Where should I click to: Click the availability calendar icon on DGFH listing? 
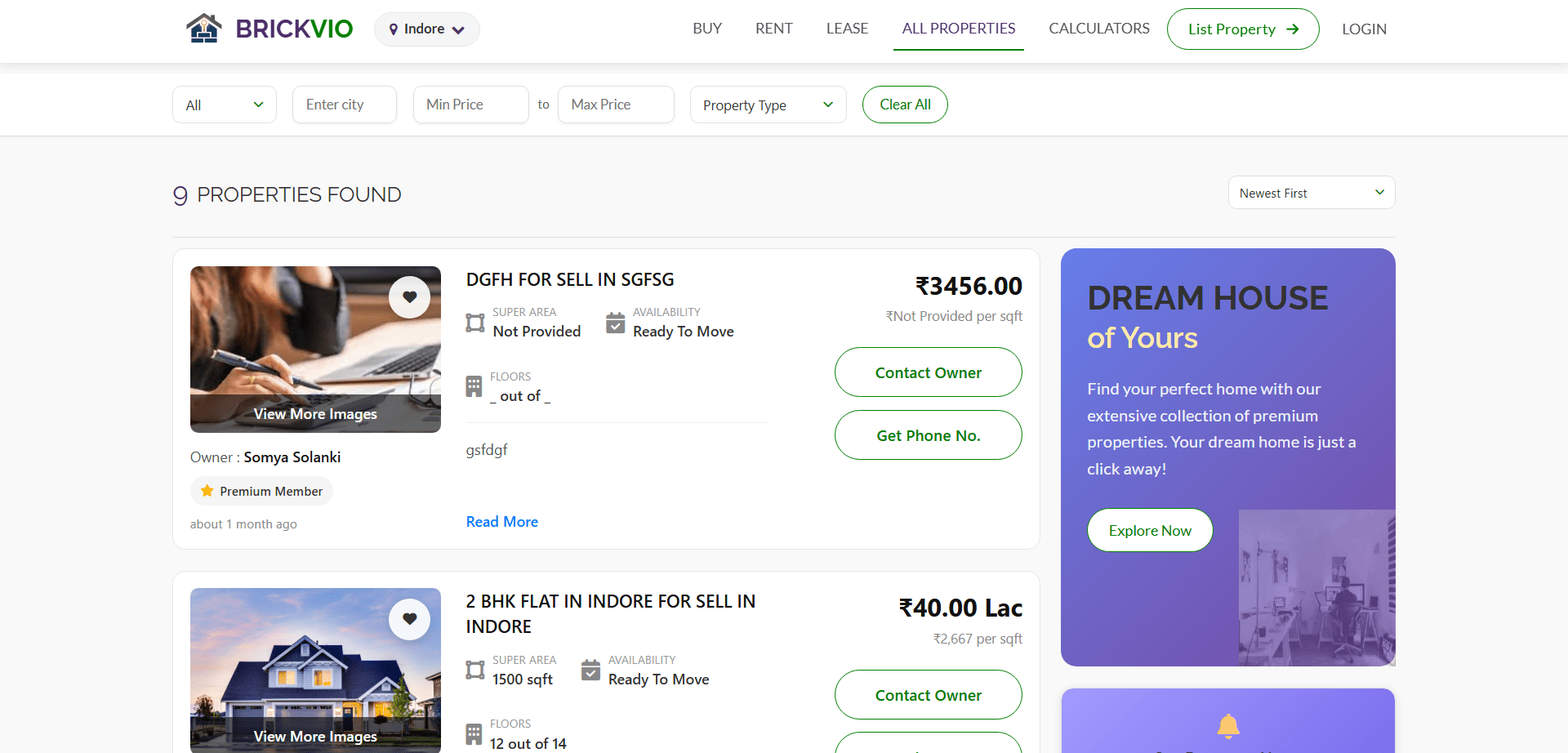click(x=616, y=323)
